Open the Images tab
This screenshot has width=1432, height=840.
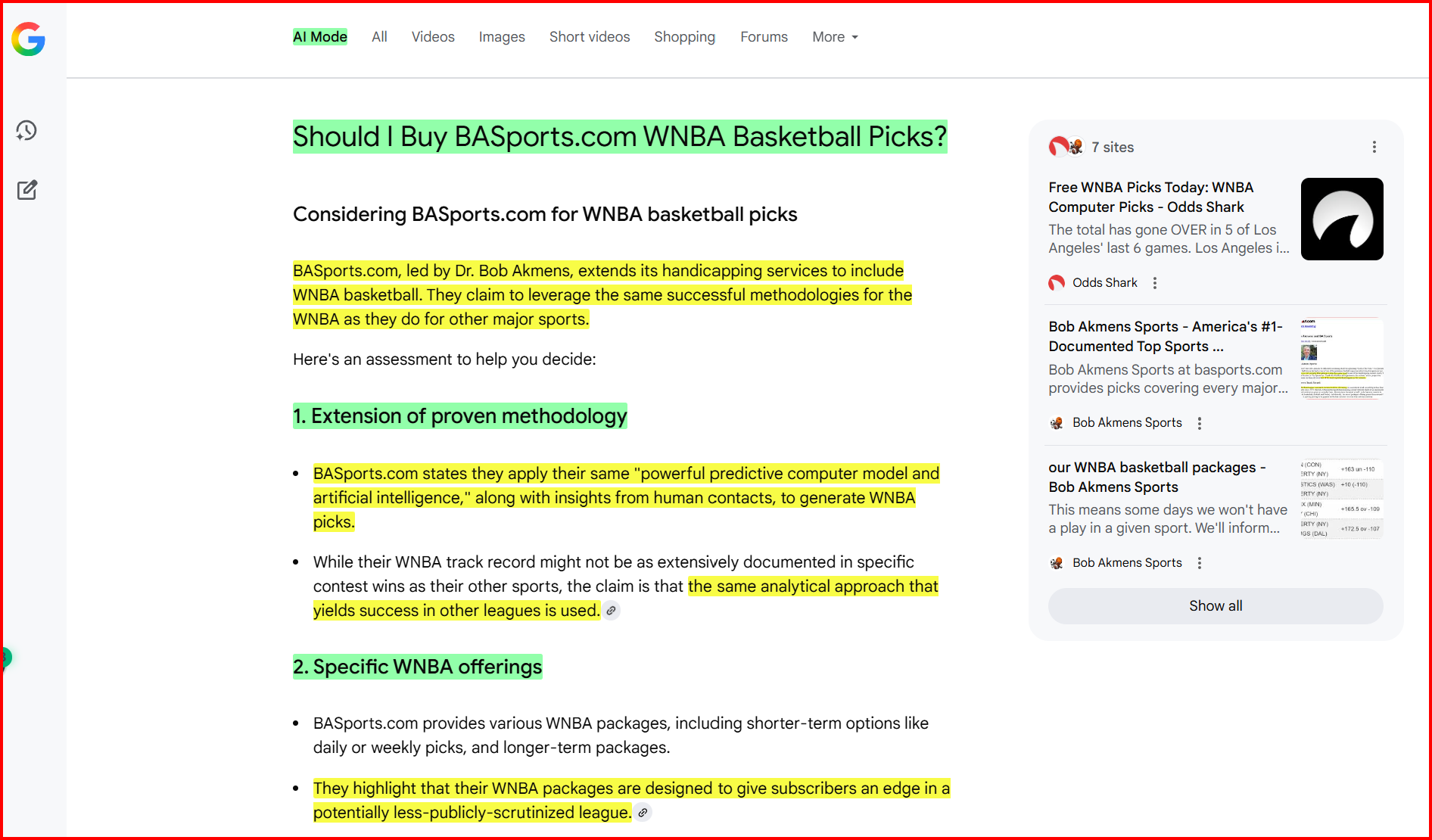(502, 37)
